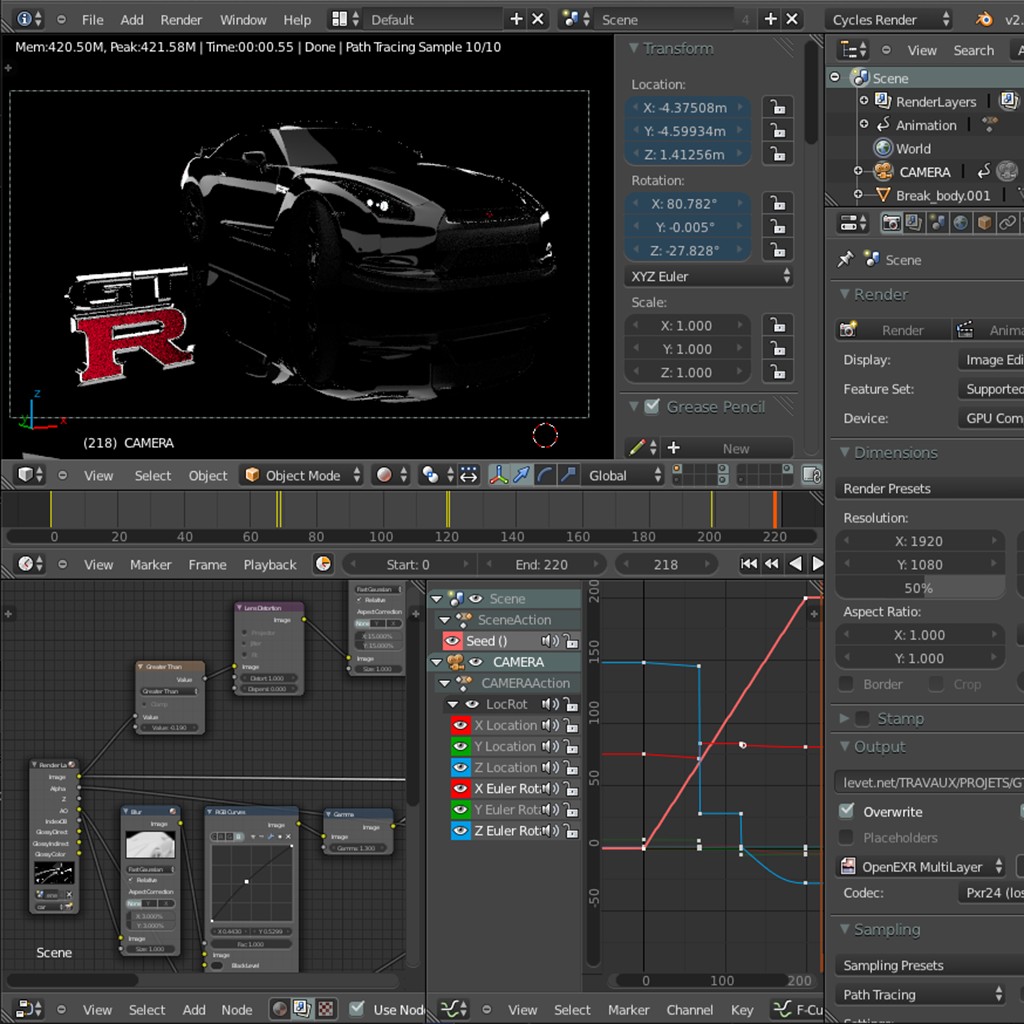
Task: Enable the translate manipulator in 3D view header
Action: 521,475
